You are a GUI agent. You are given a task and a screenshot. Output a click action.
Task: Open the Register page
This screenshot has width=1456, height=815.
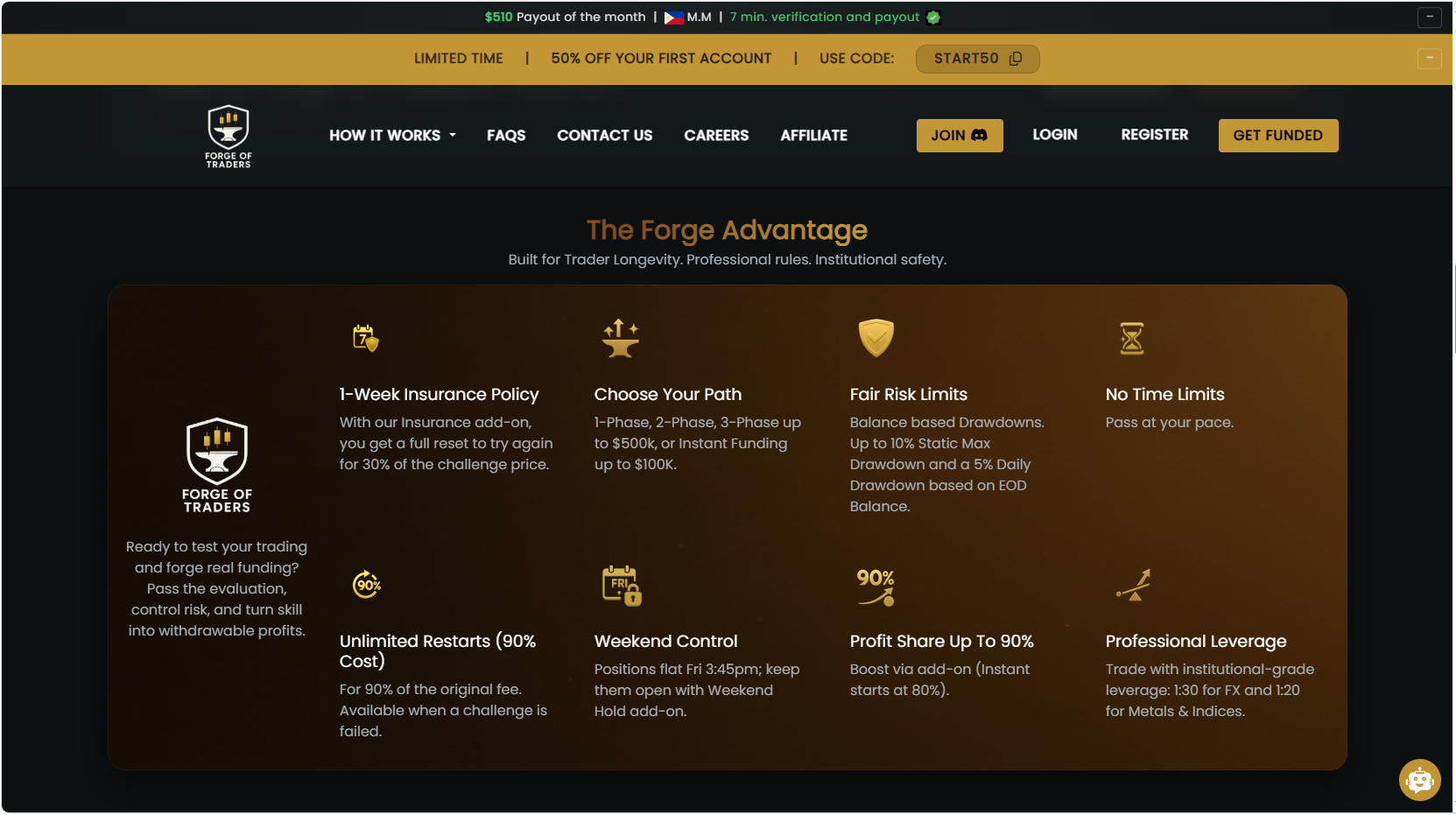pyautogui.click(x=1155, y=135)
